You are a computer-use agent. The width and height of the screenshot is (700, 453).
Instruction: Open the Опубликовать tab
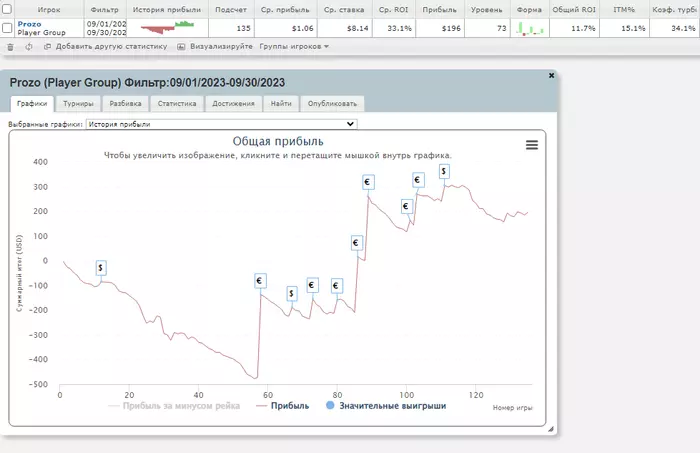coord(332,104)
